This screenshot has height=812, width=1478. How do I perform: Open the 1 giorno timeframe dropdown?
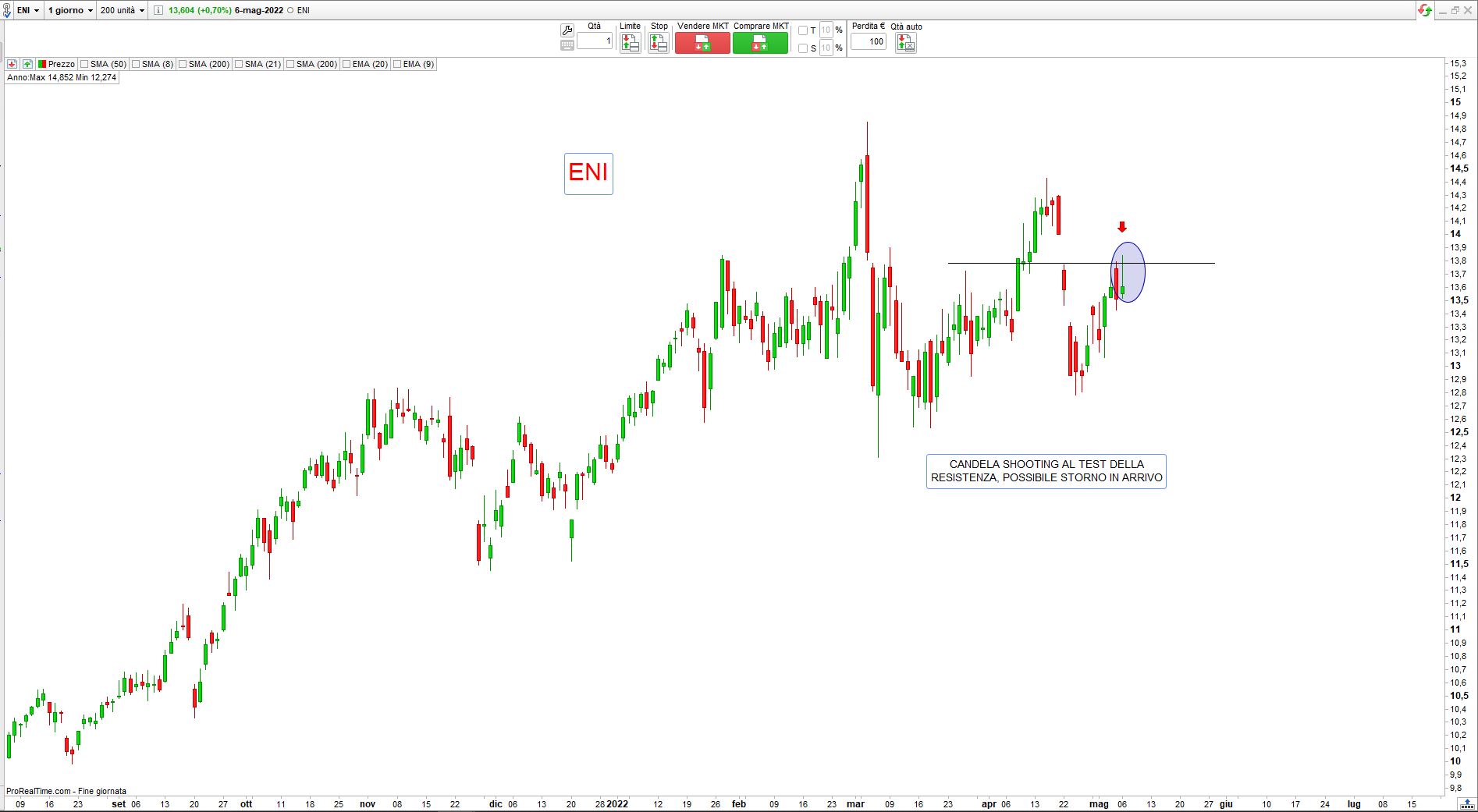[70, 10]
